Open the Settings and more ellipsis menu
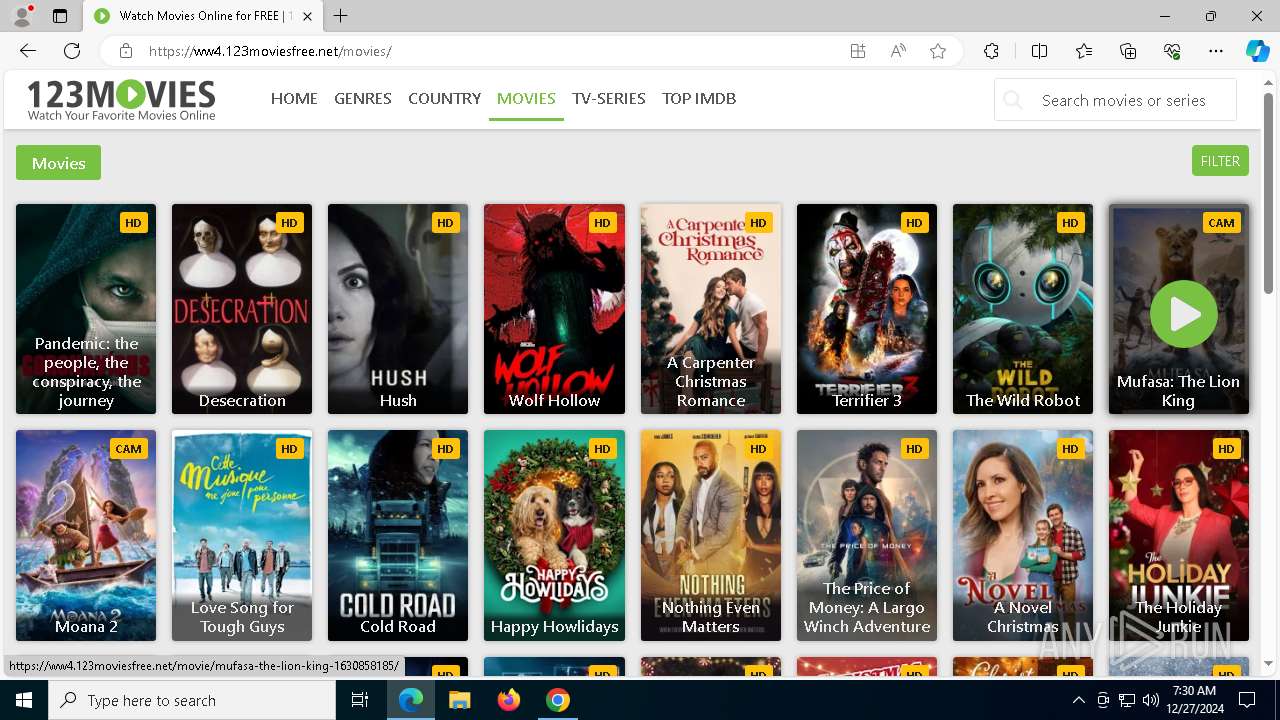1280x720 pixels. click(x=1216, y=51)
